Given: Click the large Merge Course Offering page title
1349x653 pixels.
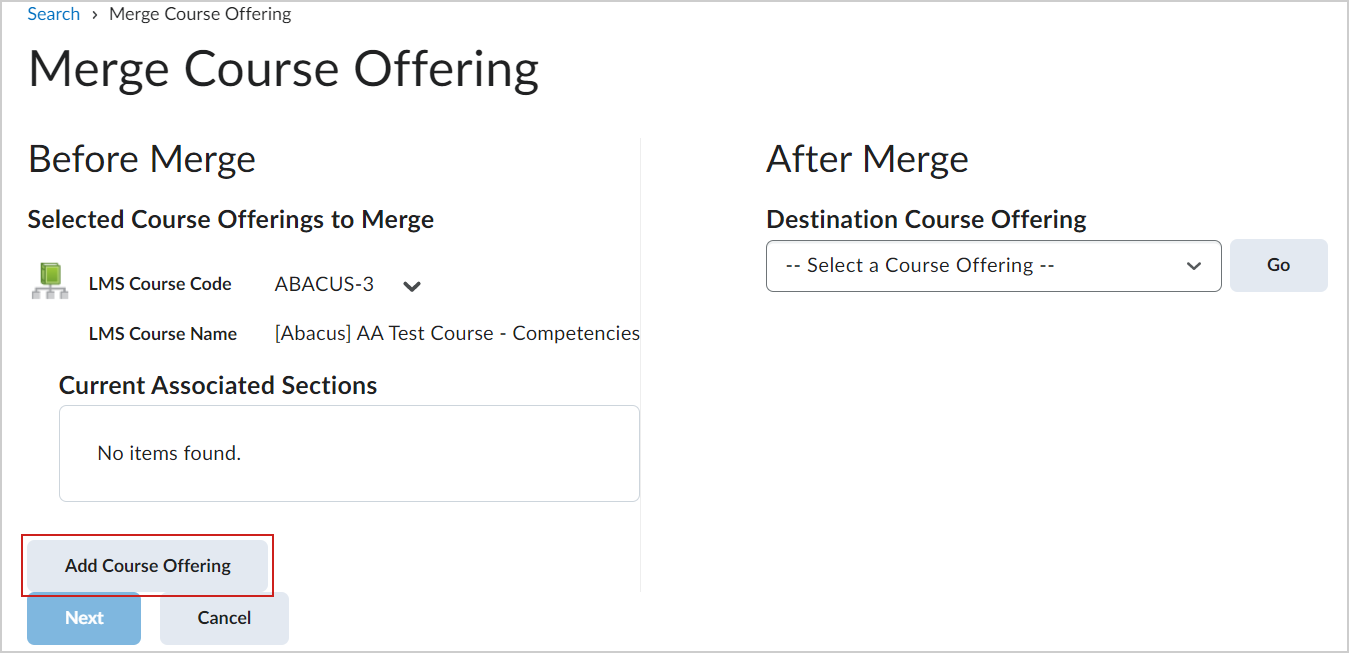Looking at the screenshot, I should (x=284, y=70).
